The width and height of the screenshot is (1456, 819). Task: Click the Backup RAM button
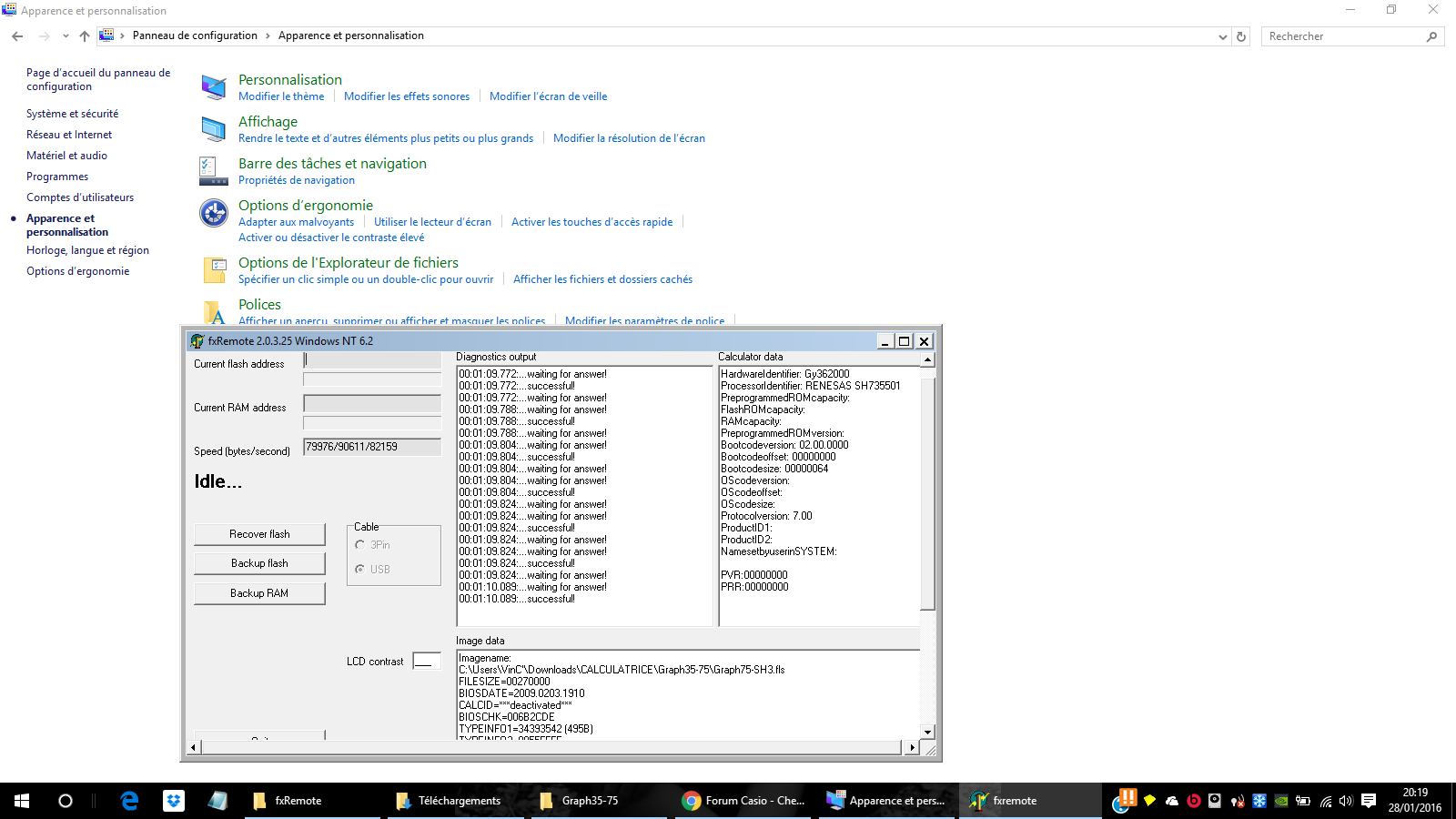[259, 593]
